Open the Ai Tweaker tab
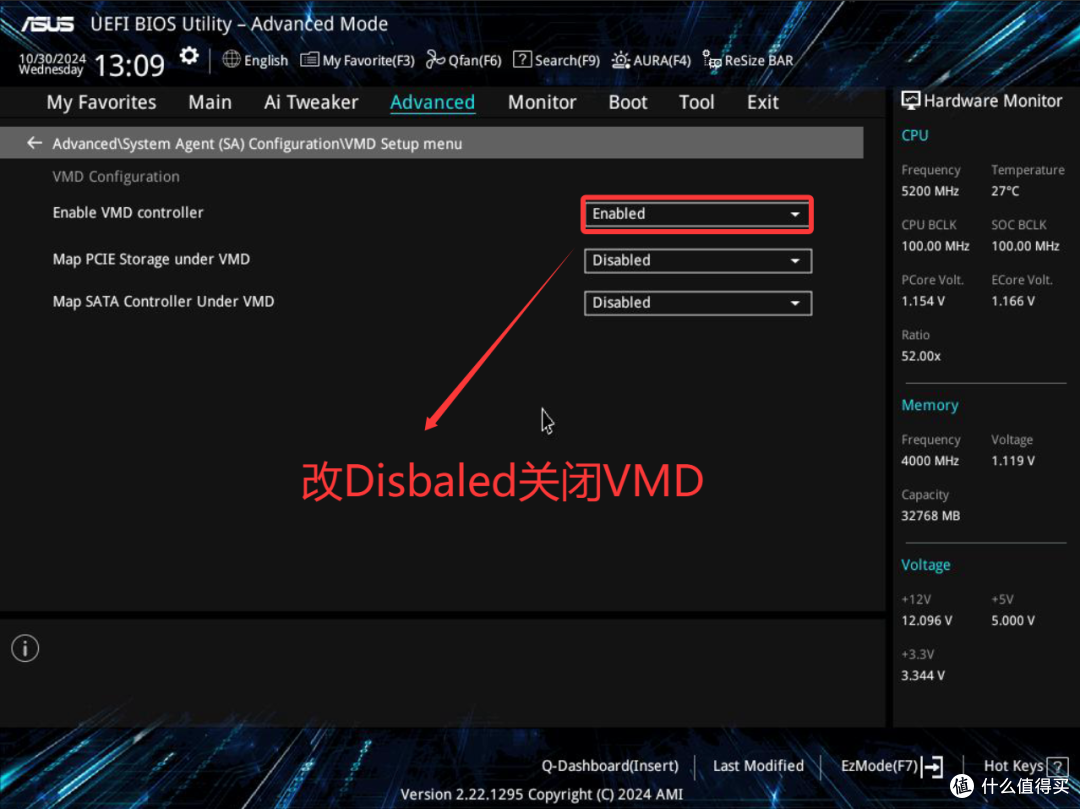 (x=311, y=103)
